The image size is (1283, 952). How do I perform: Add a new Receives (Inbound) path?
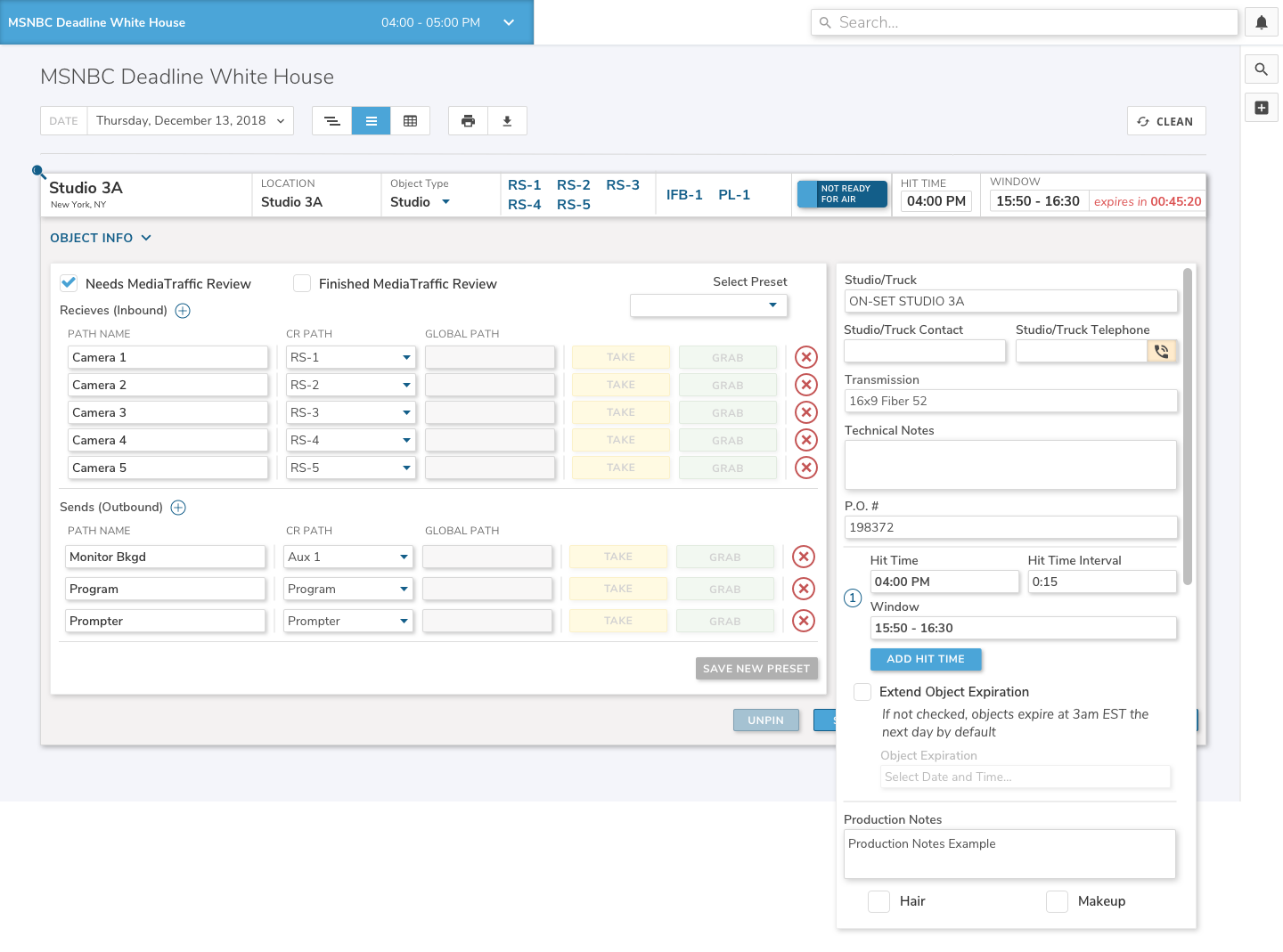tap(183, 311)
